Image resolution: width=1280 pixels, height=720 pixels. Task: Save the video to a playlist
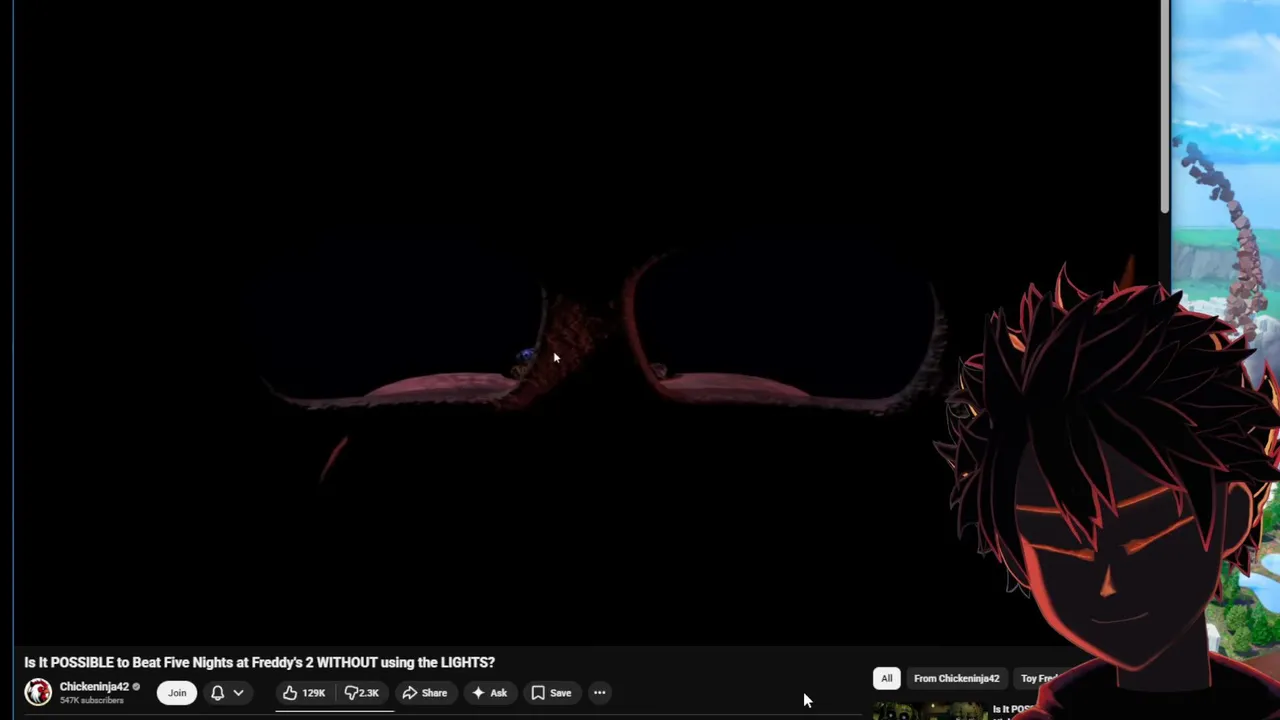(551, 693)
